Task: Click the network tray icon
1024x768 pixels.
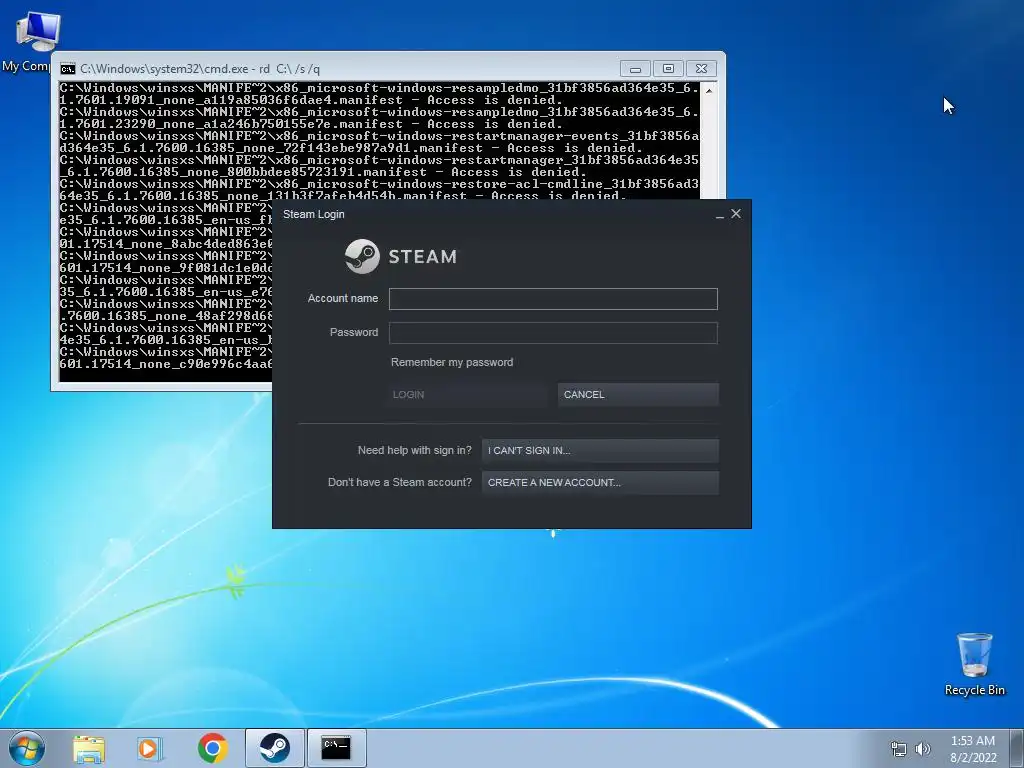Action: click(899, 749)
